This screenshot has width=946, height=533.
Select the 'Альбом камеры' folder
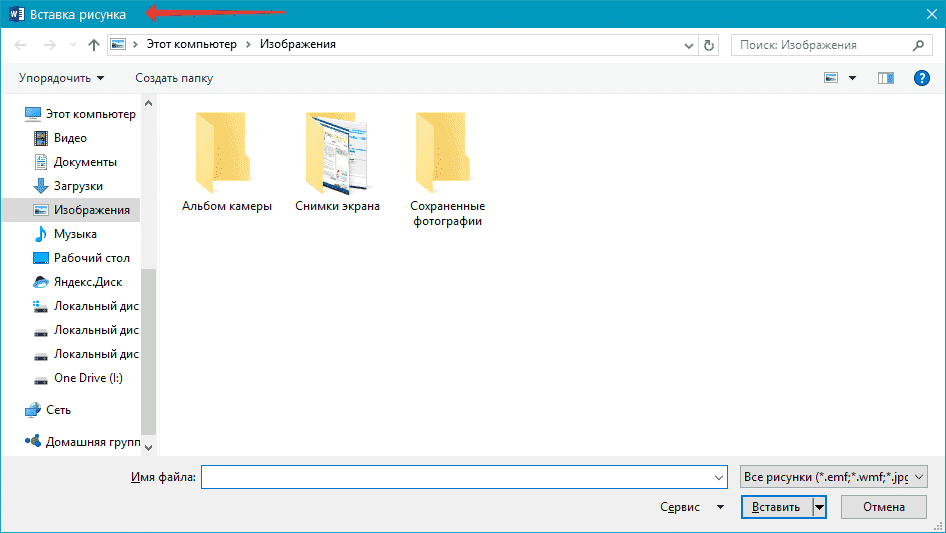pyautogui.click(x=226, y=162)
